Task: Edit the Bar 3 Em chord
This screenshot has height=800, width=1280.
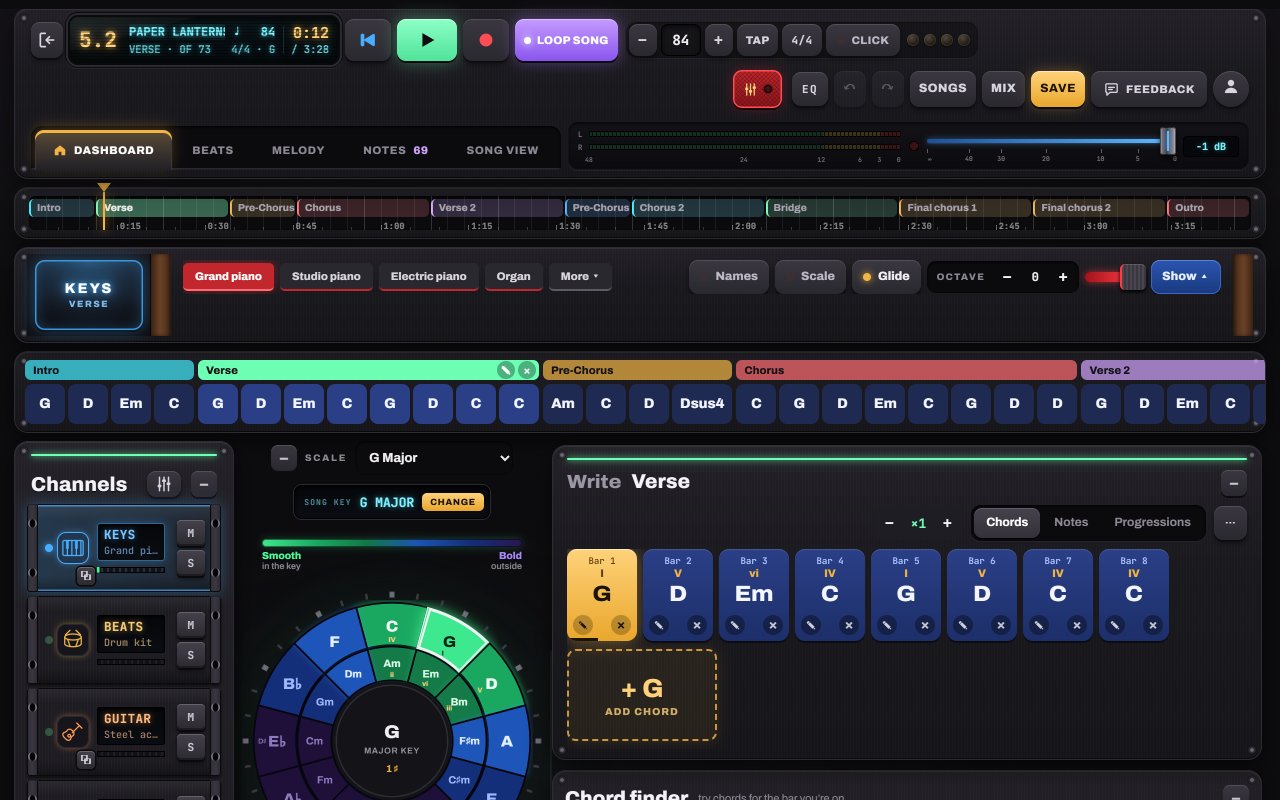Action: (734, 626)
